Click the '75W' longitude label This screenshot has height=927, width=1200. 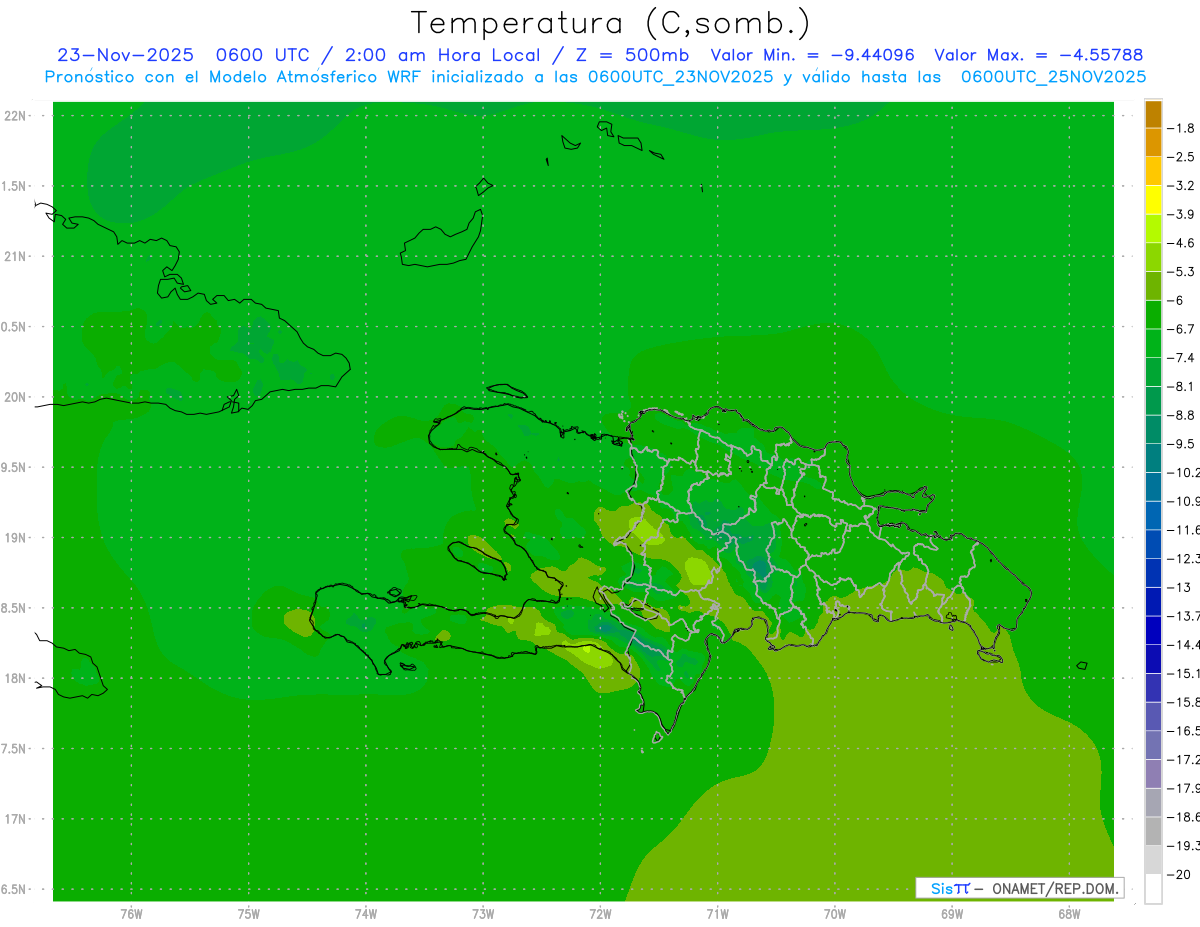point(249,913)
